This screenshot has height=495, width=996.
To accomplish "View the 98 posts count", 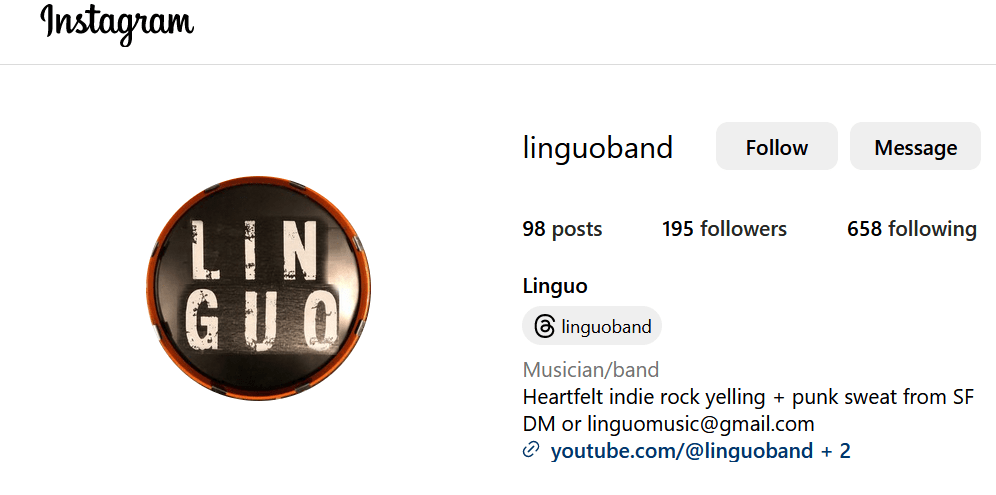I will [562, 229].
